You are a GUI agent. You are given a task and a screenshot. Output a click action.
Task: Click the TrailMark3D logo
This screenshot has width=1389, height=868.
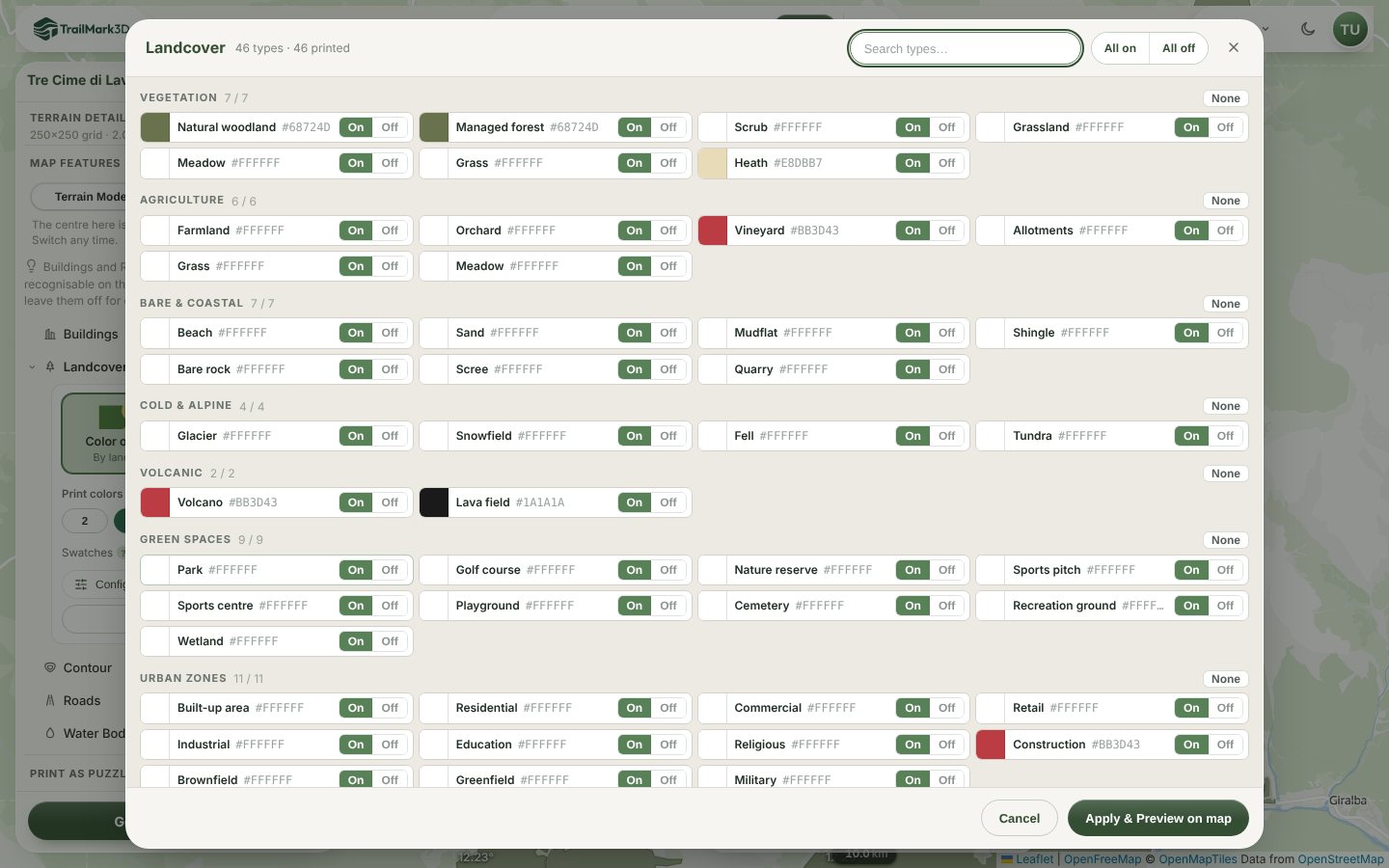pos(81,29)
